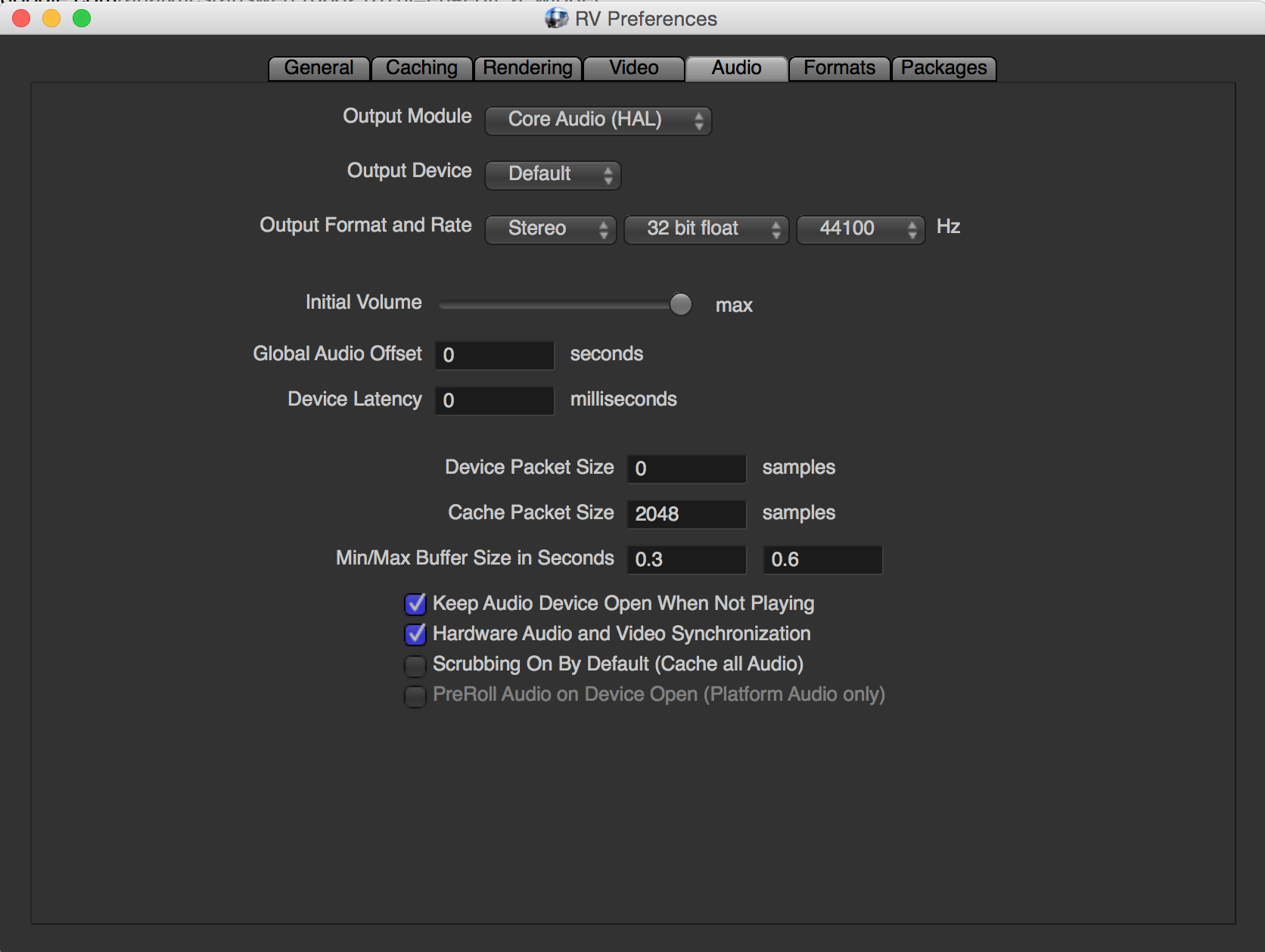This screenshot has height=952, width=1265.
Task: Click the minimum buffer size field 0.3
Action: (x=687, y=559)
